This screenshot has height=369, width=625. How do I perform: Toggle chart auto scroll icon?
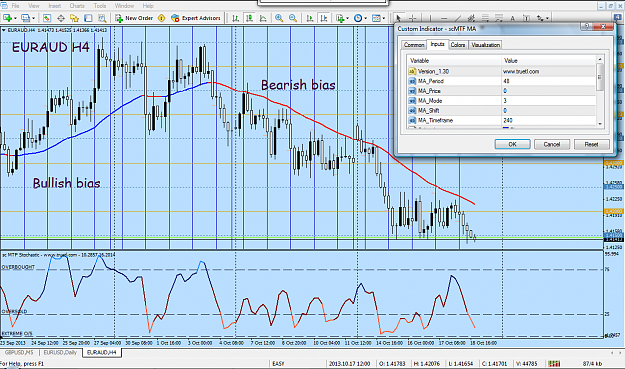click(x=310, y=18)
